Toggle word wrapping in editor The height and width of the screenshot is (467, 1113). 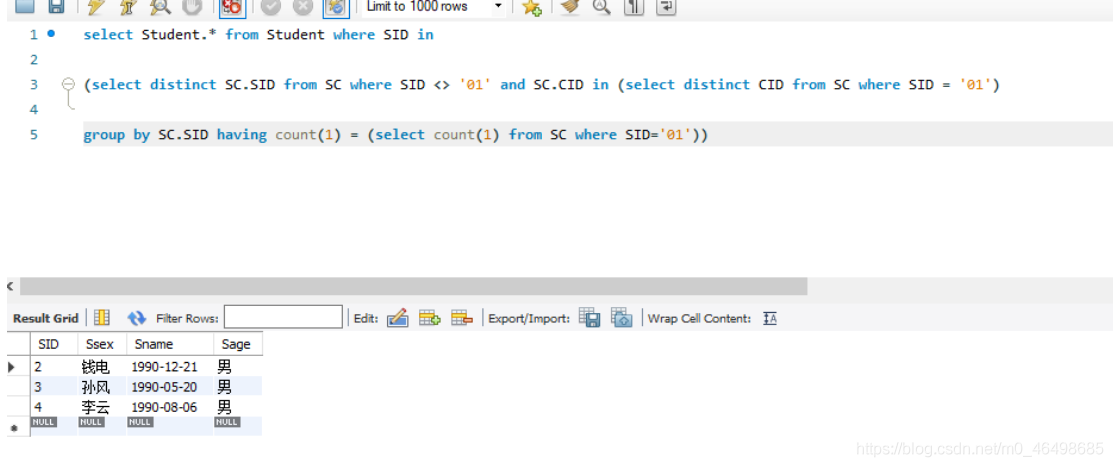(x=666, y=7)
